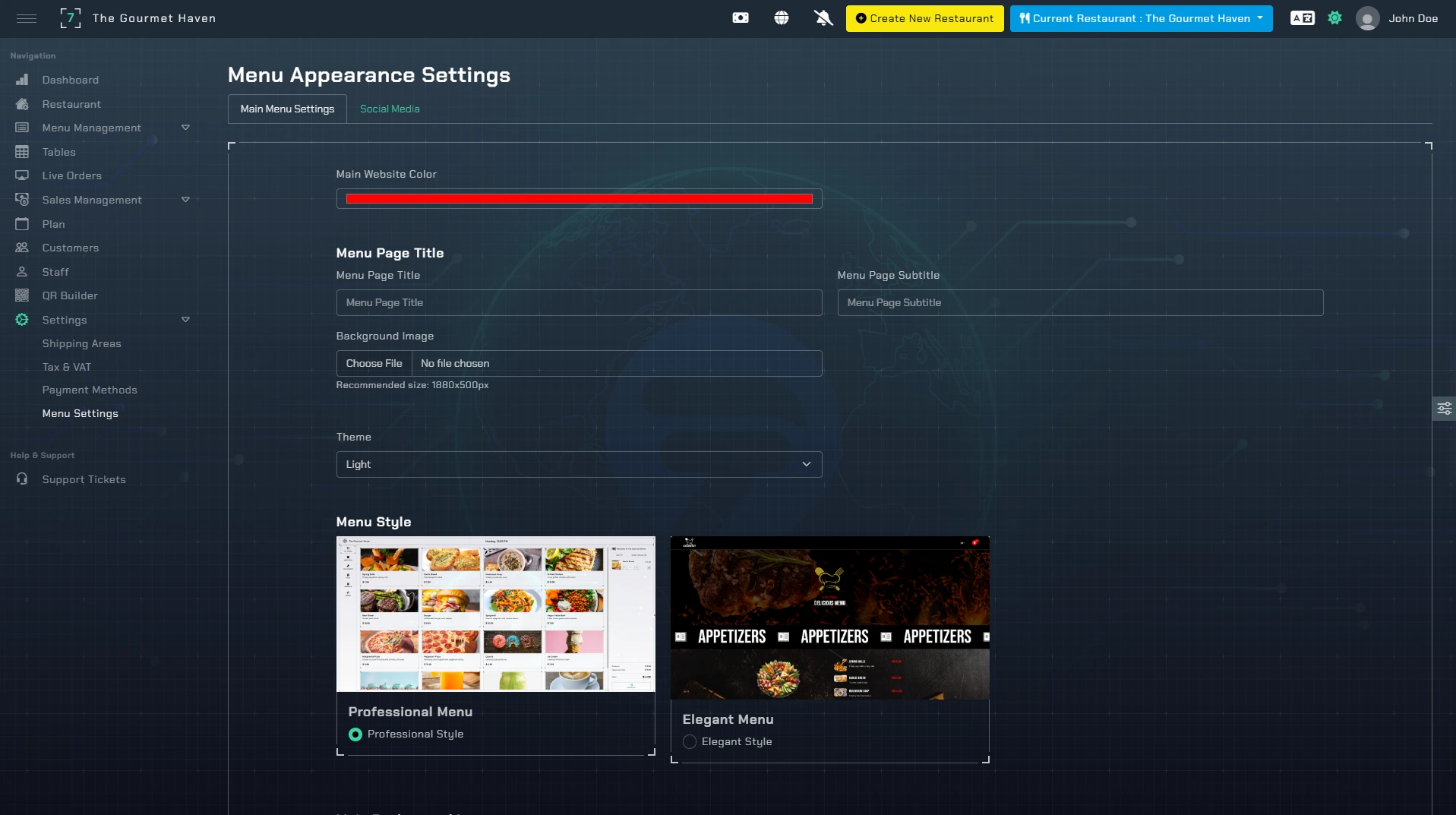Open the Menu Settings submenu item

point(81,413)
